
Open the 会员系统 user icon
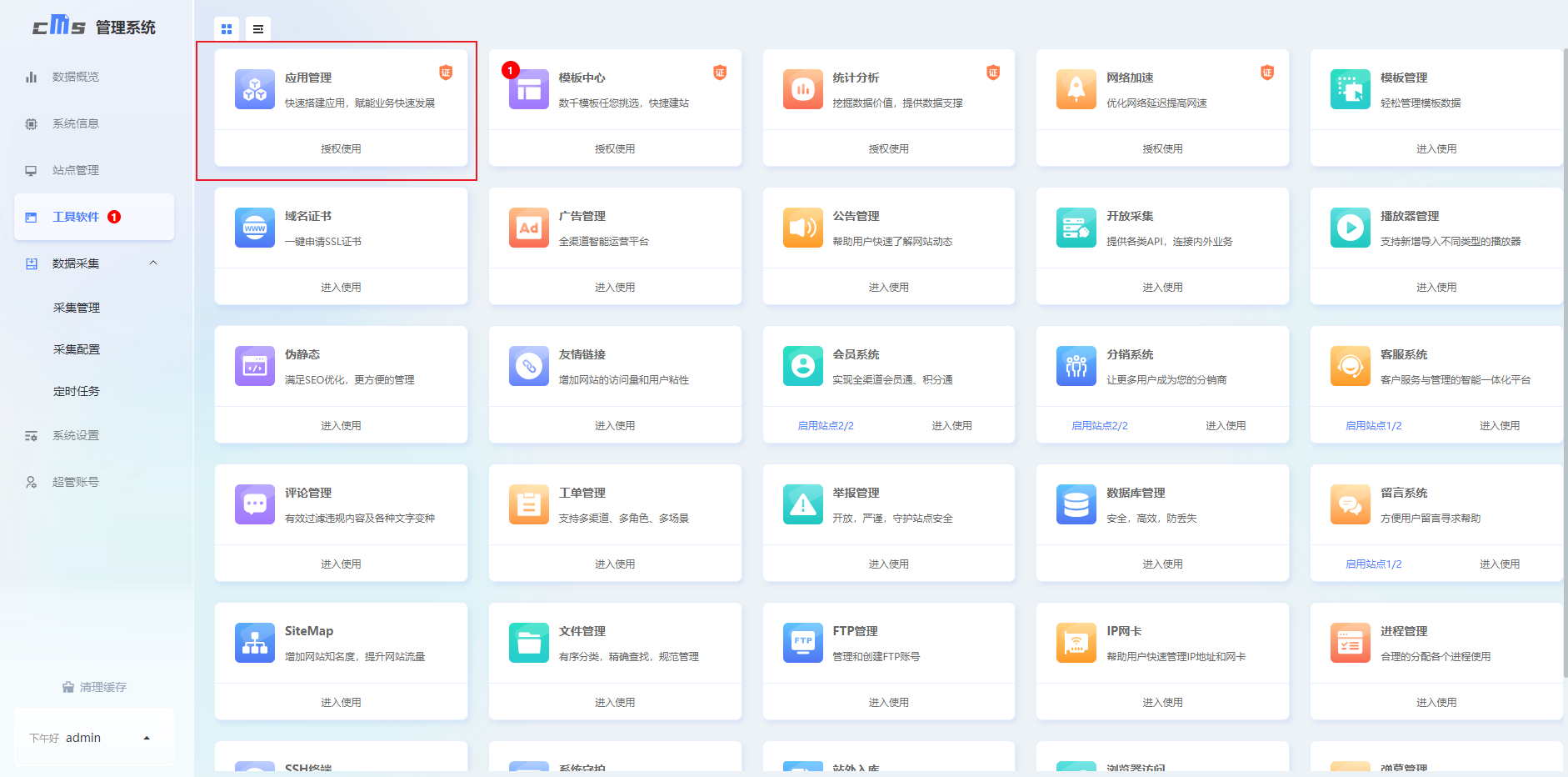pos(803,366)
